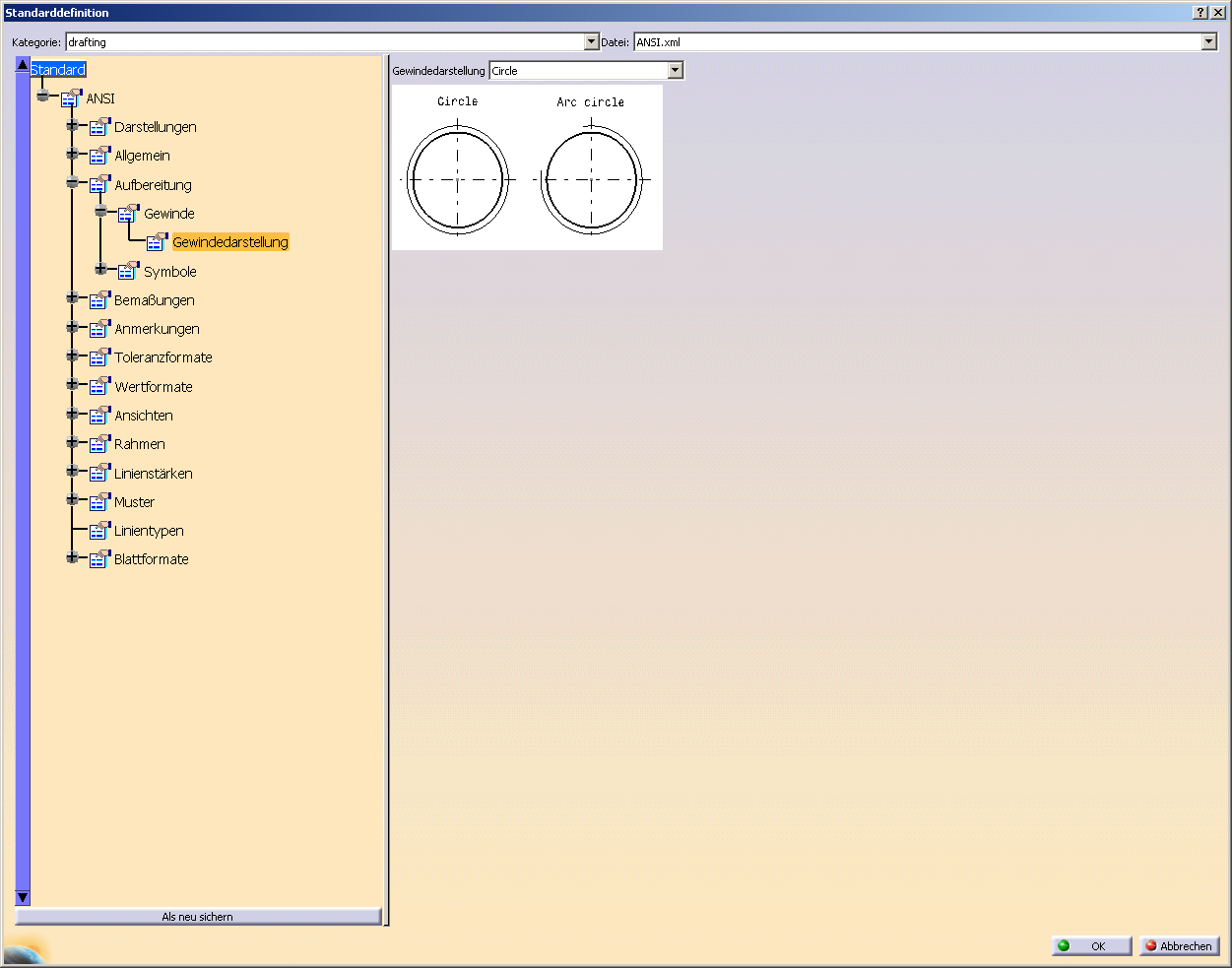This screenshot has width=1232, height=968.
Task: Click the help question mark icon
Action: point(1200,13)
